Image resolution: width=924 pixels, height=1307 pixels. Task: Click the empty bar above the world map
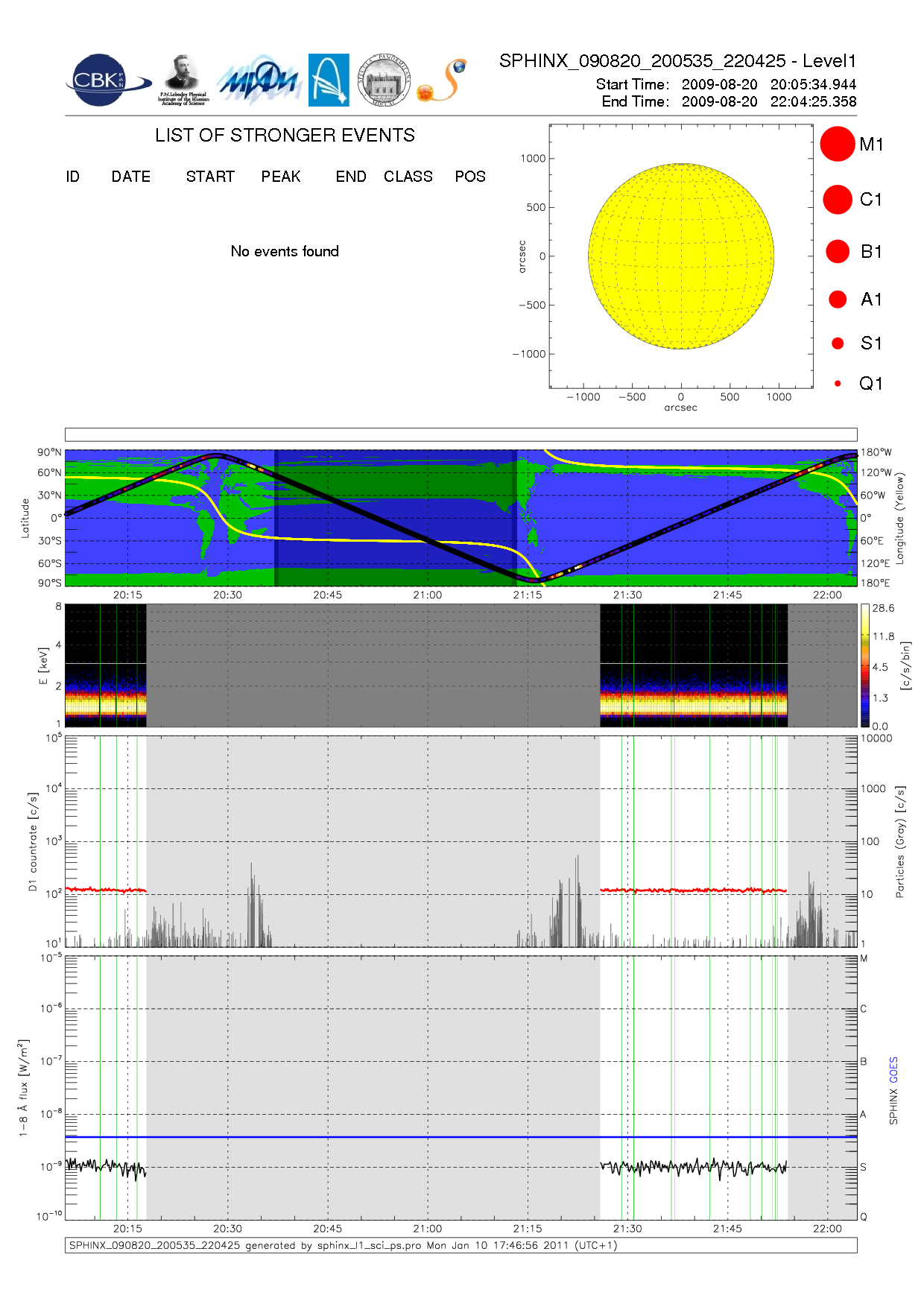click(461, 434)
